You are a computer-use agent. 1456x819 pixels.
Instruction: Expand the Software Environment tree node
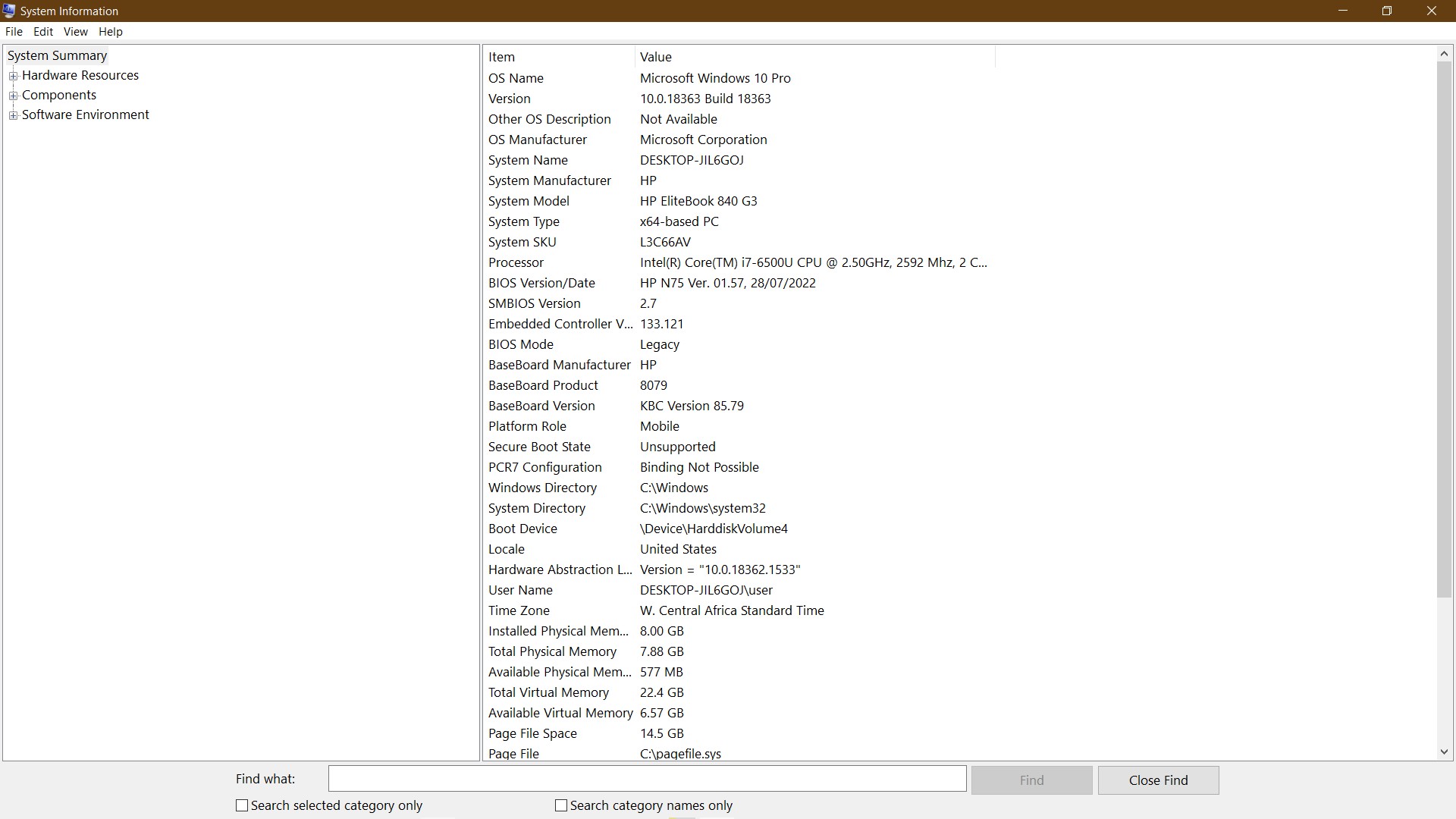[14, 115]
